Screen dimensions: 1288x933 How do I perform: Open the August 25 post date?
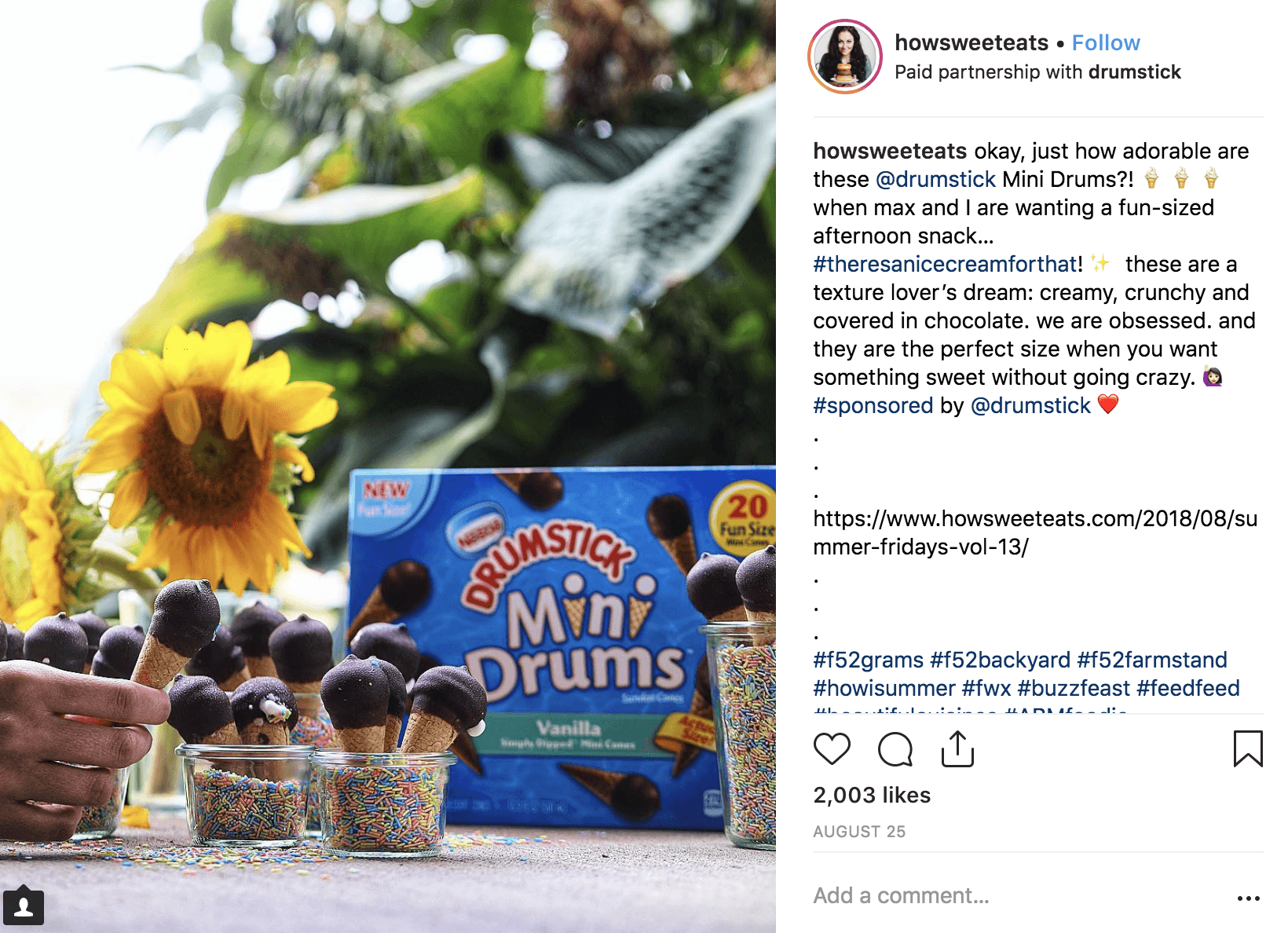click(859, 832)
